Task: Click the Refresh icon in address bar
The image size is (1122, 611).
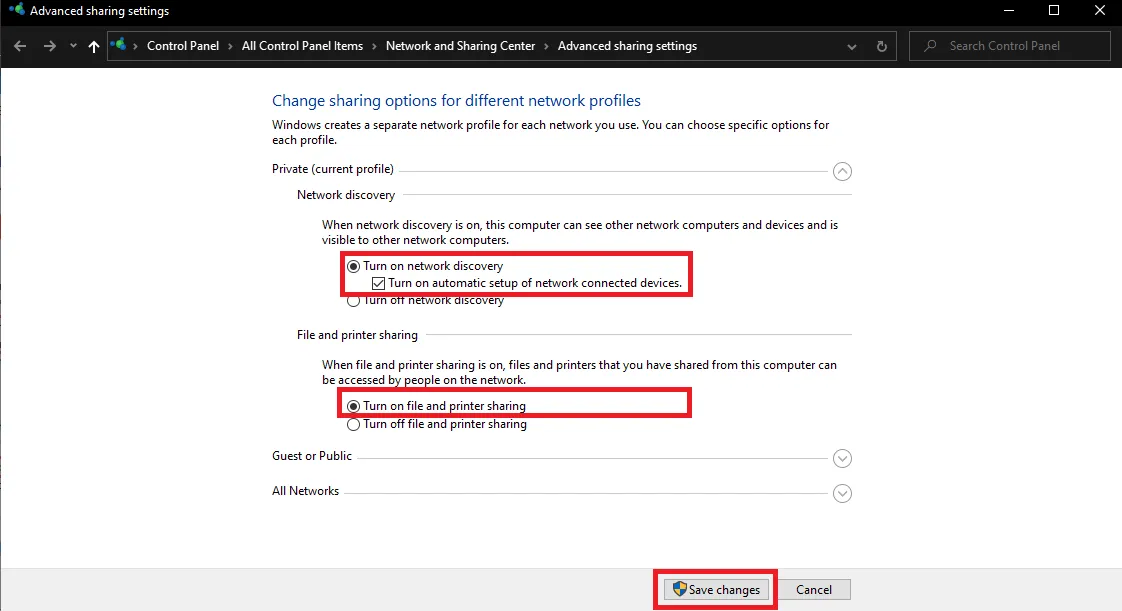Action: (881, 46)
